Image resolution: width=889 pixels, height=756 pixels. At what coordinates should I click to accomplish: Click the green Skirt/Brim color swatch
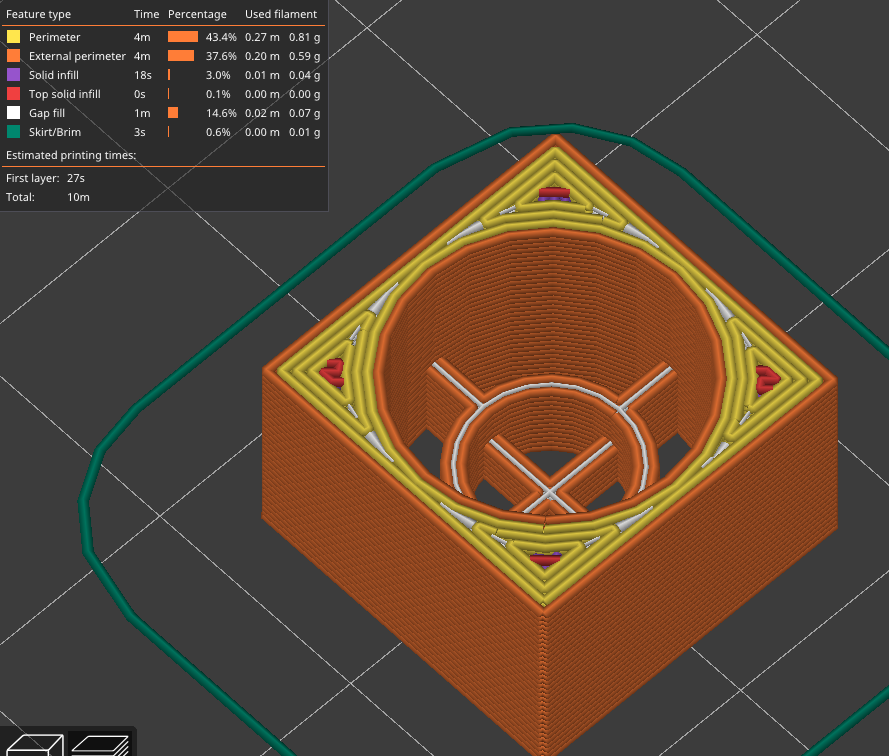pos(14,132)
